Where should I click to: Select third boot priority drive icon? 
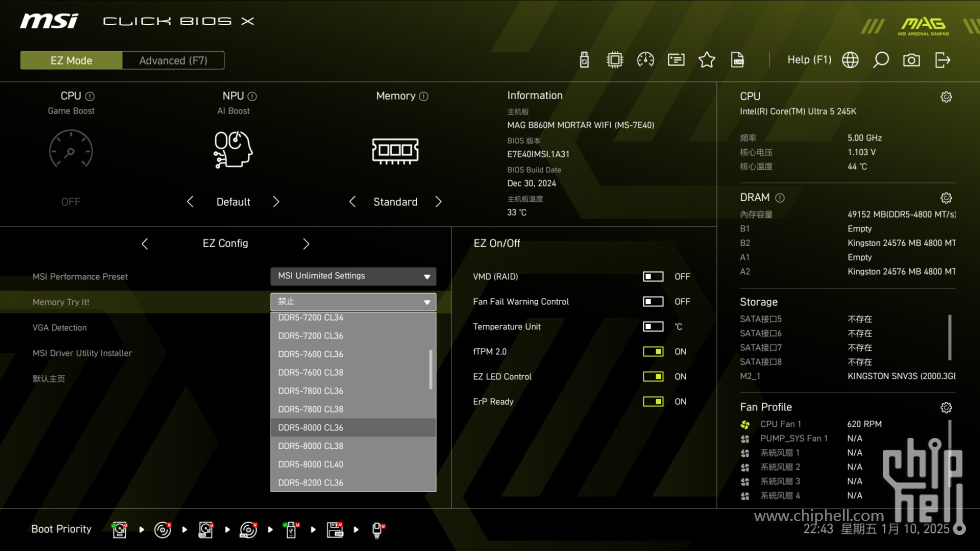pos(206,530)
